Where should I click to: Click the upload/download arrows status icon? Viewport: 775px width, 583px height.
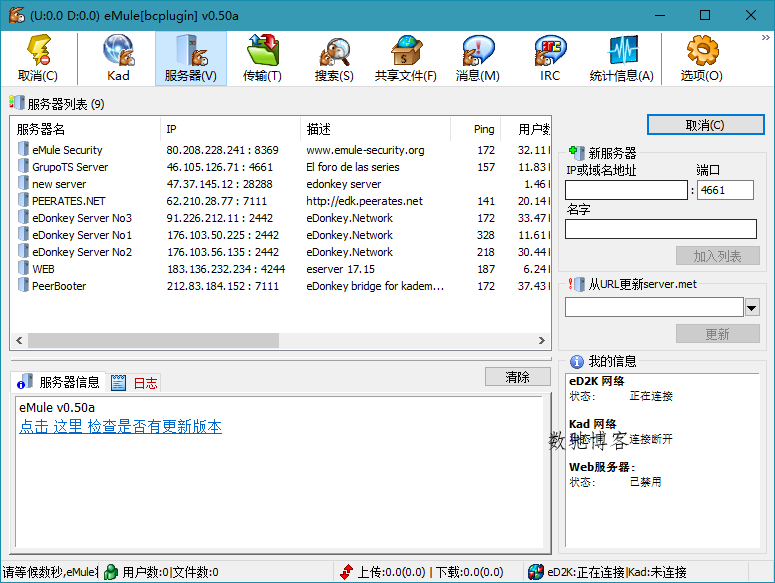coord(347,572)
